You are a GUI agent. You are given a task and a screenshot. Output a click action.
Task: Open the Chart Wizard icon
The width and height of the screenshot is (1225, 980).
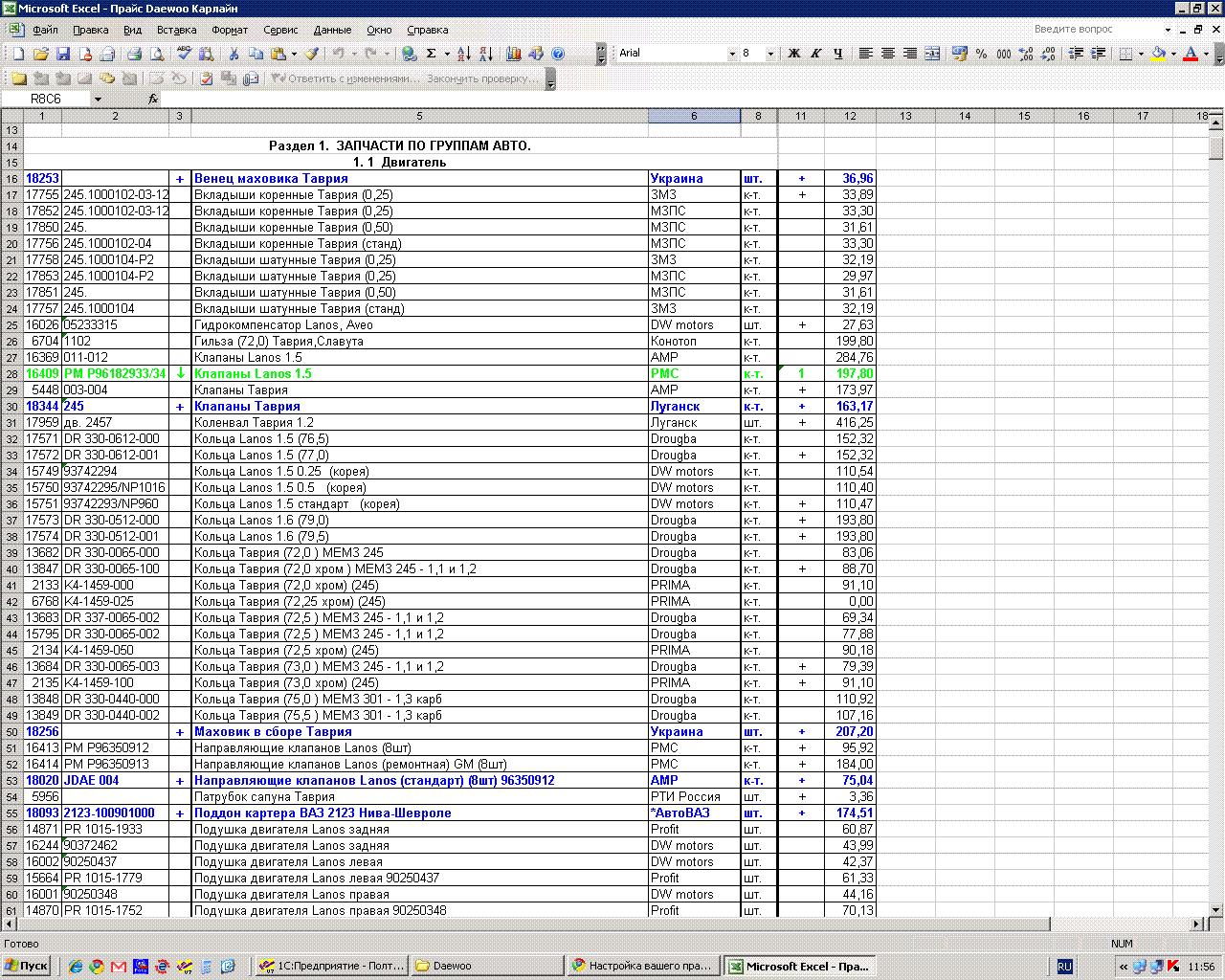point(514,54)
